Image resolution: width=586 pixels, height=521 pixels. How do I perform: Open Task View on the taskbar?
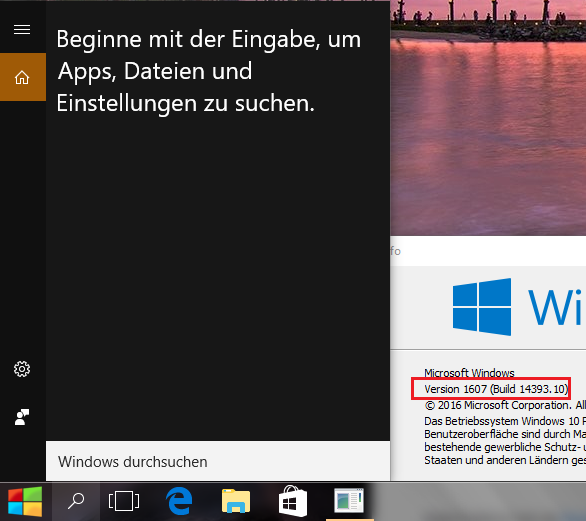tap(124, 502)
